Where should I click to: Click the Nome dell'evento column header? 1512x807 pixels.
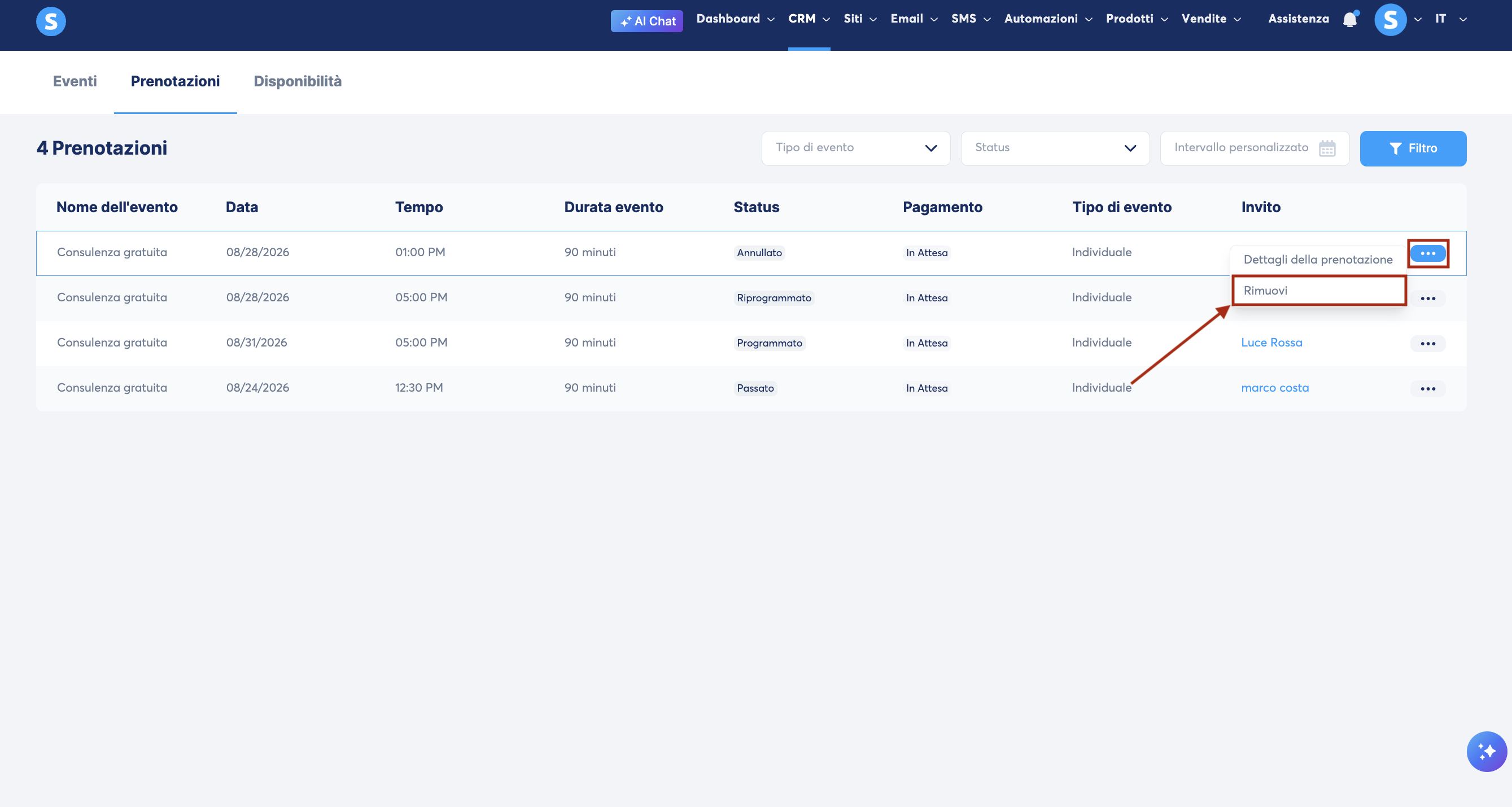(x=117, y=207)
